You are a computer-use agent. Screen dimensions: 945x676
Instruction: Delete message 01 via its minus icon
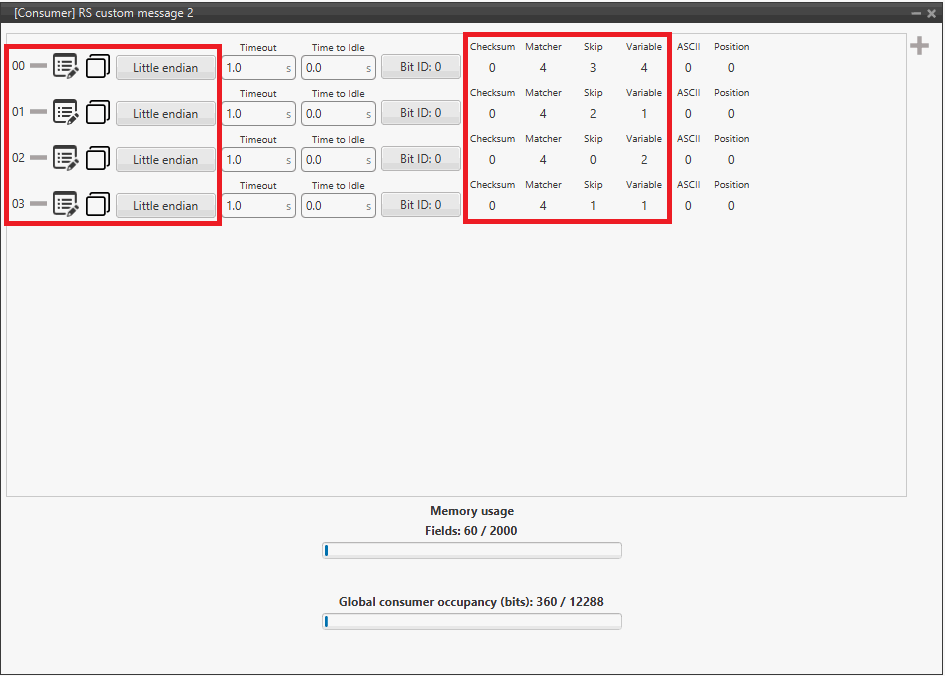click(38, 112)
